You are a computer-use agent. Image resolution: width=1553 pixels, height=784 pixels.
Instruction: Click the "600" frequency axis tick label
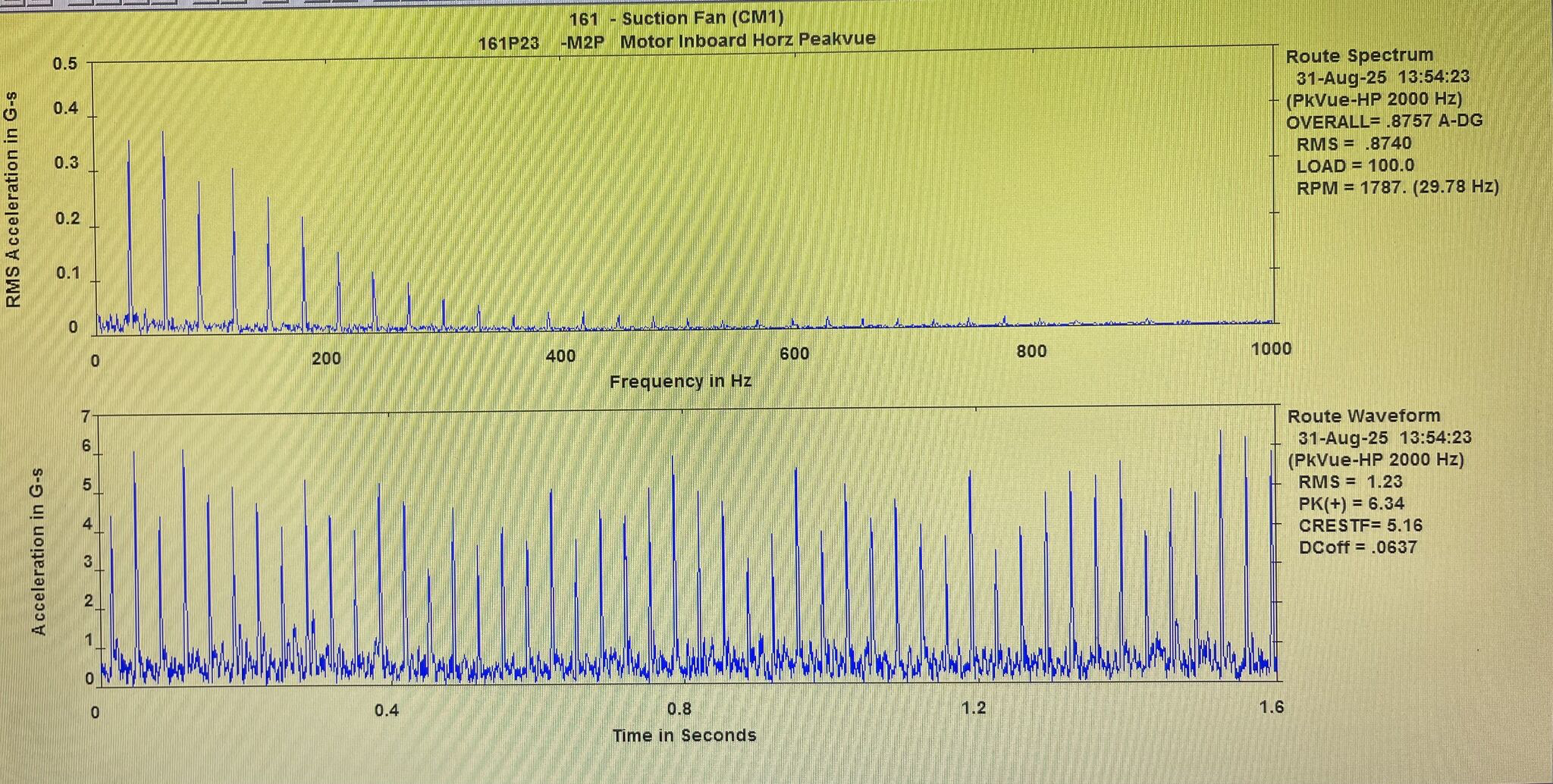click(794, 354)
